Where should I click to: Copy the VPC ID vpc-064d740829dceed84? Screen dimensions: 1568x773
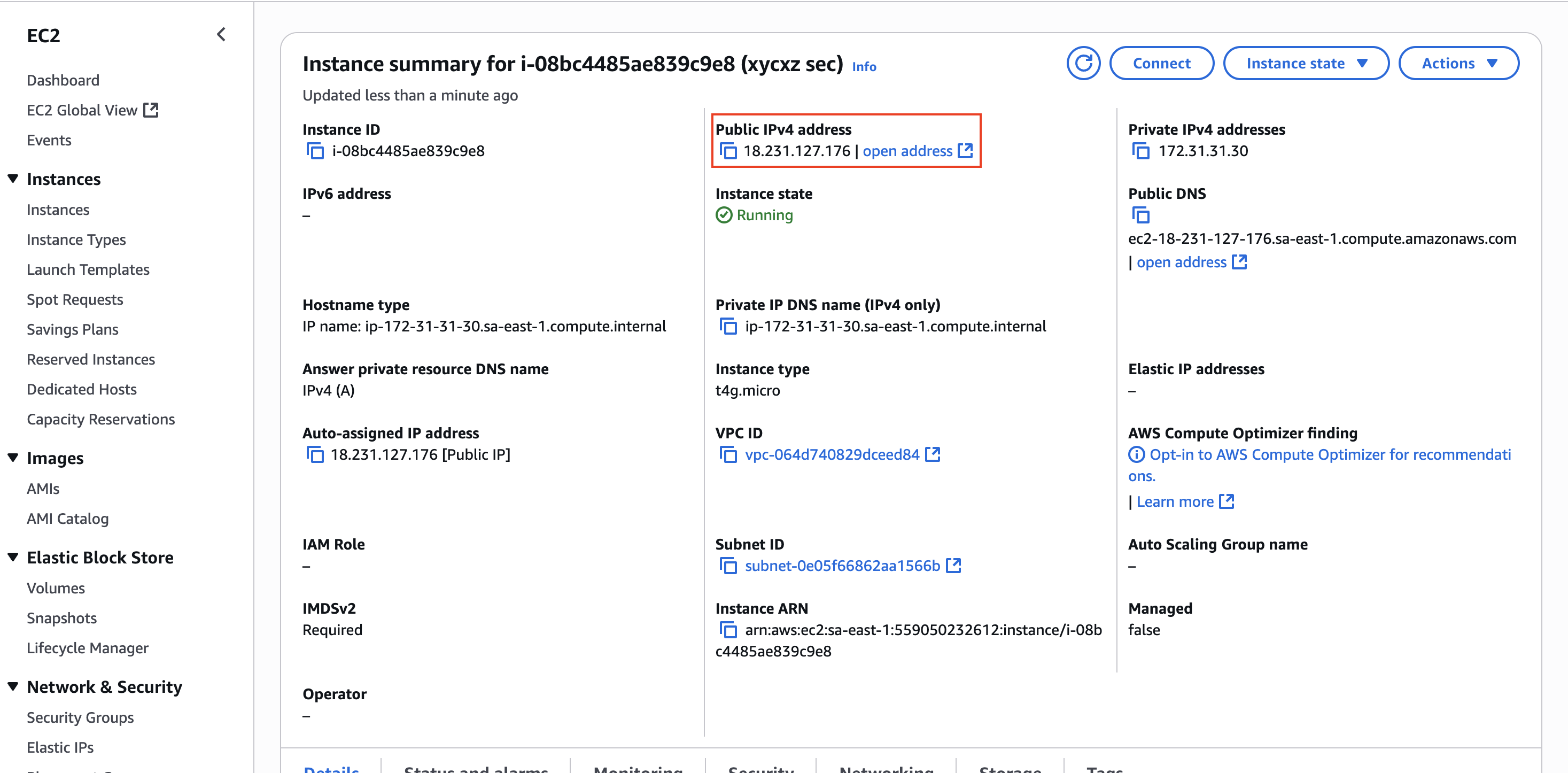point(728,454)
